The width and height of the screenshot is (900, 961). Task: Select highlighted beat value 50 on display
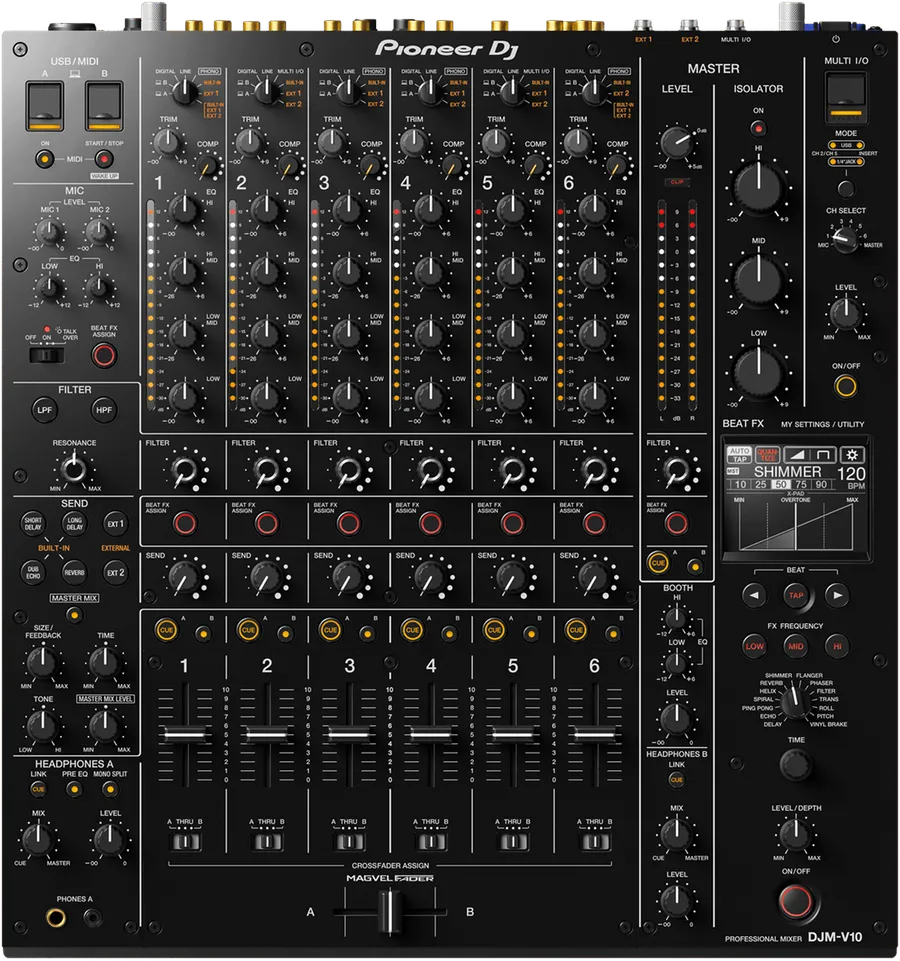pos(780,484)
